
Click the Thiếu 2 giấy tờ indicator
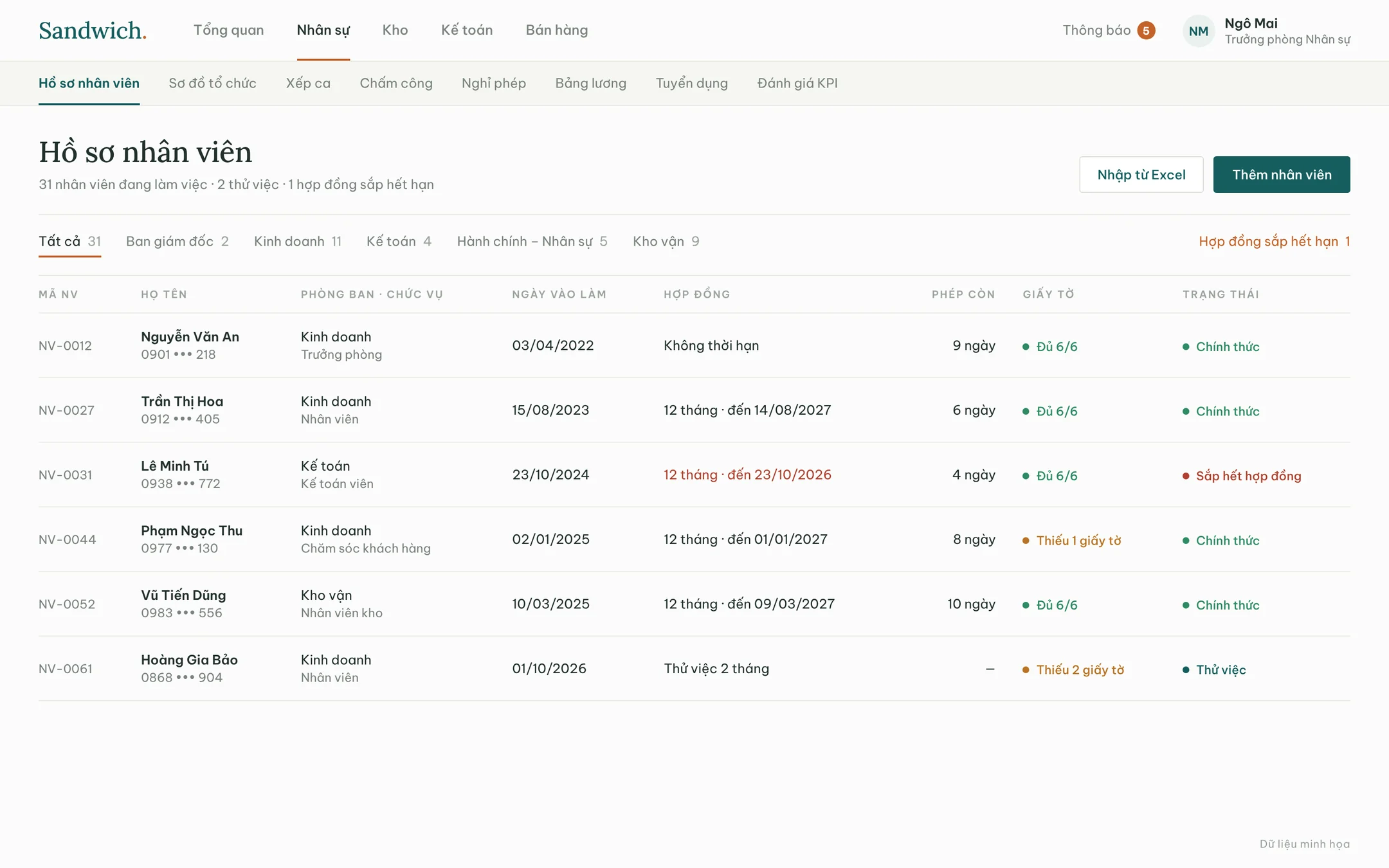tap(1073, 669)
